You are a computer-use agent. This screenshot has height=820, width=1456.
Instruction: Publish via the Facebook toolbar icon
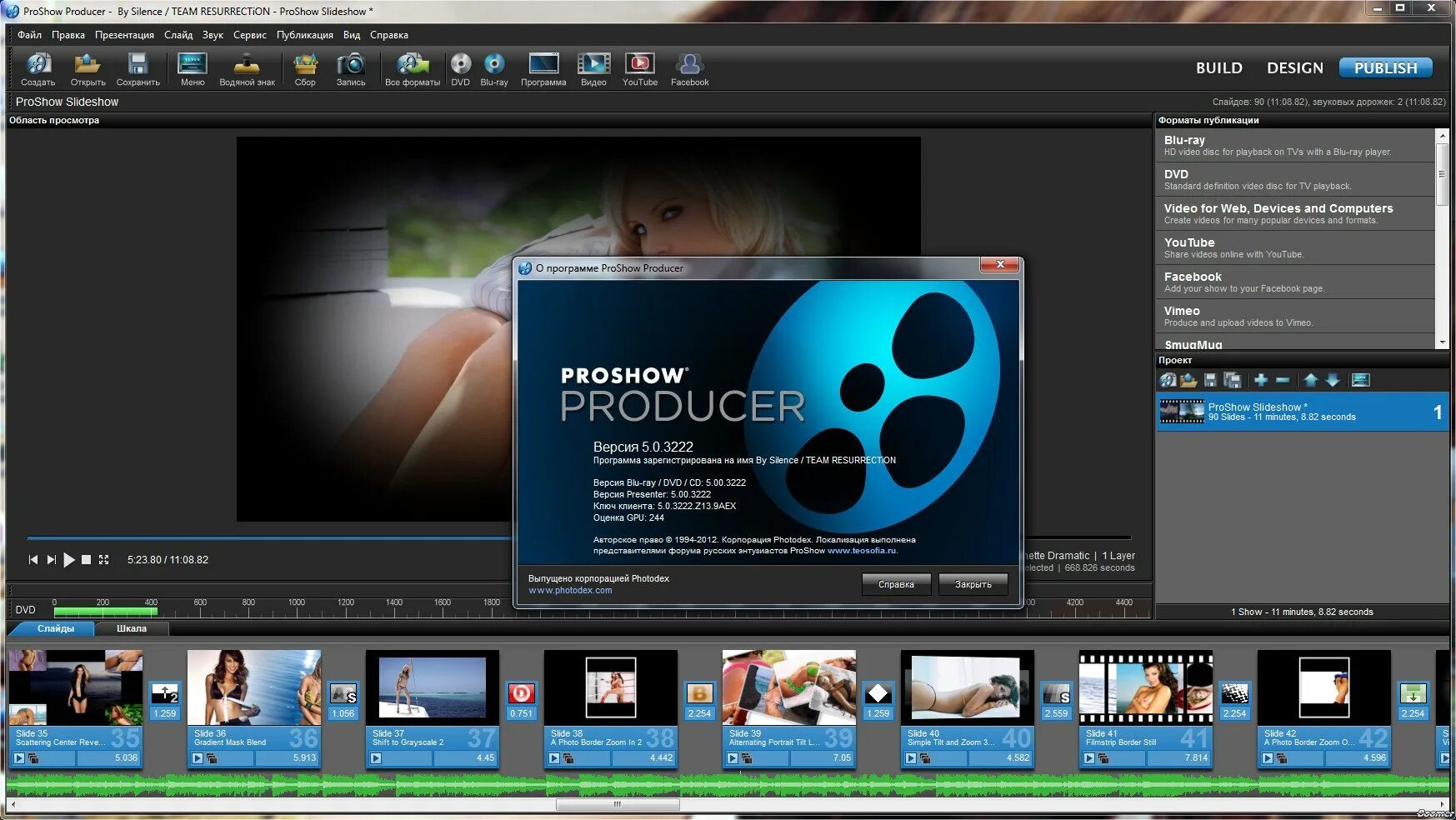click(690, 68)
